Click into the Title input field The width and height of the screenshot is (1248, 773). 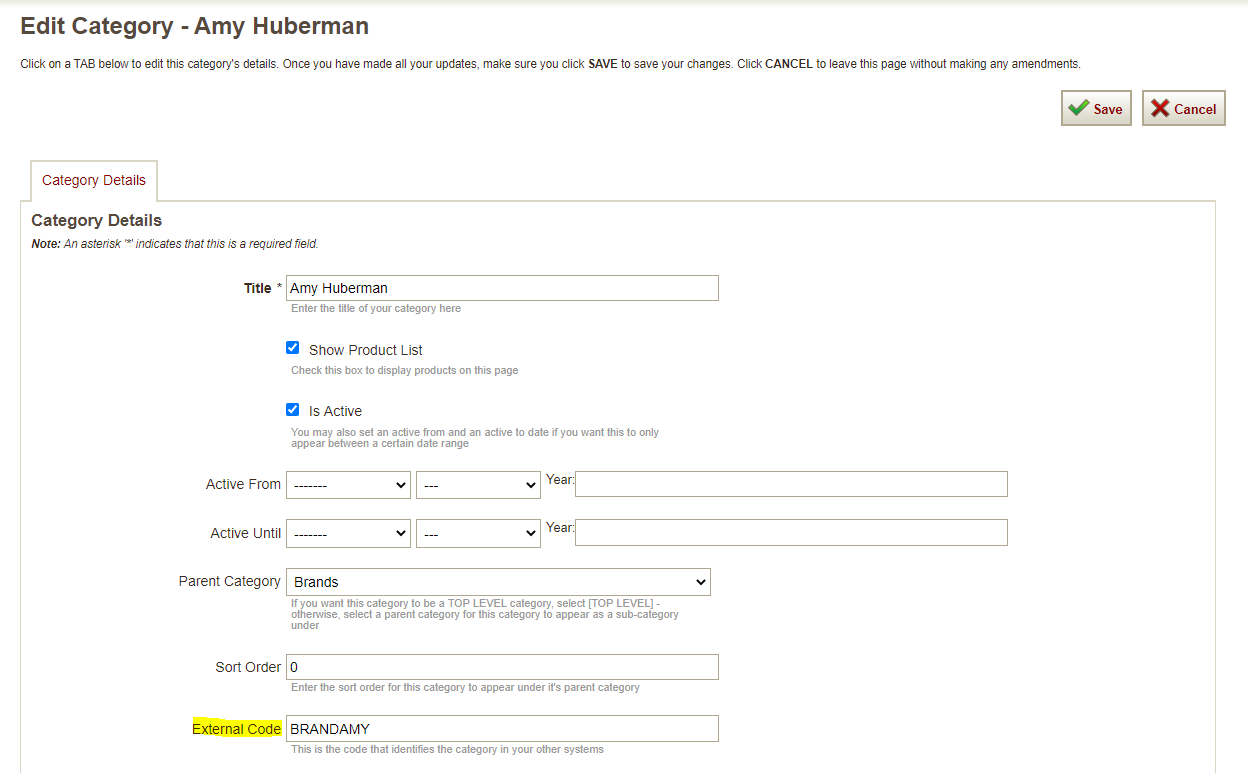pyautogui.click(x=502, y=288)
